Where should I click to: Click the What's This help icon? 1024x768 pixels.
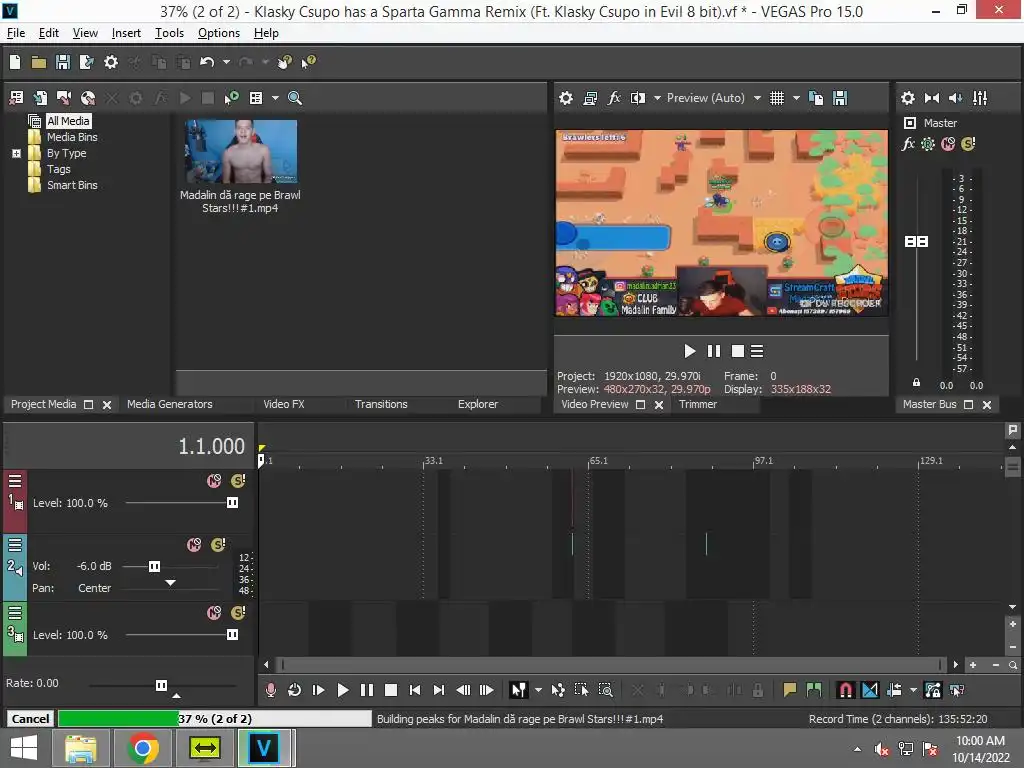pos(308,62)
